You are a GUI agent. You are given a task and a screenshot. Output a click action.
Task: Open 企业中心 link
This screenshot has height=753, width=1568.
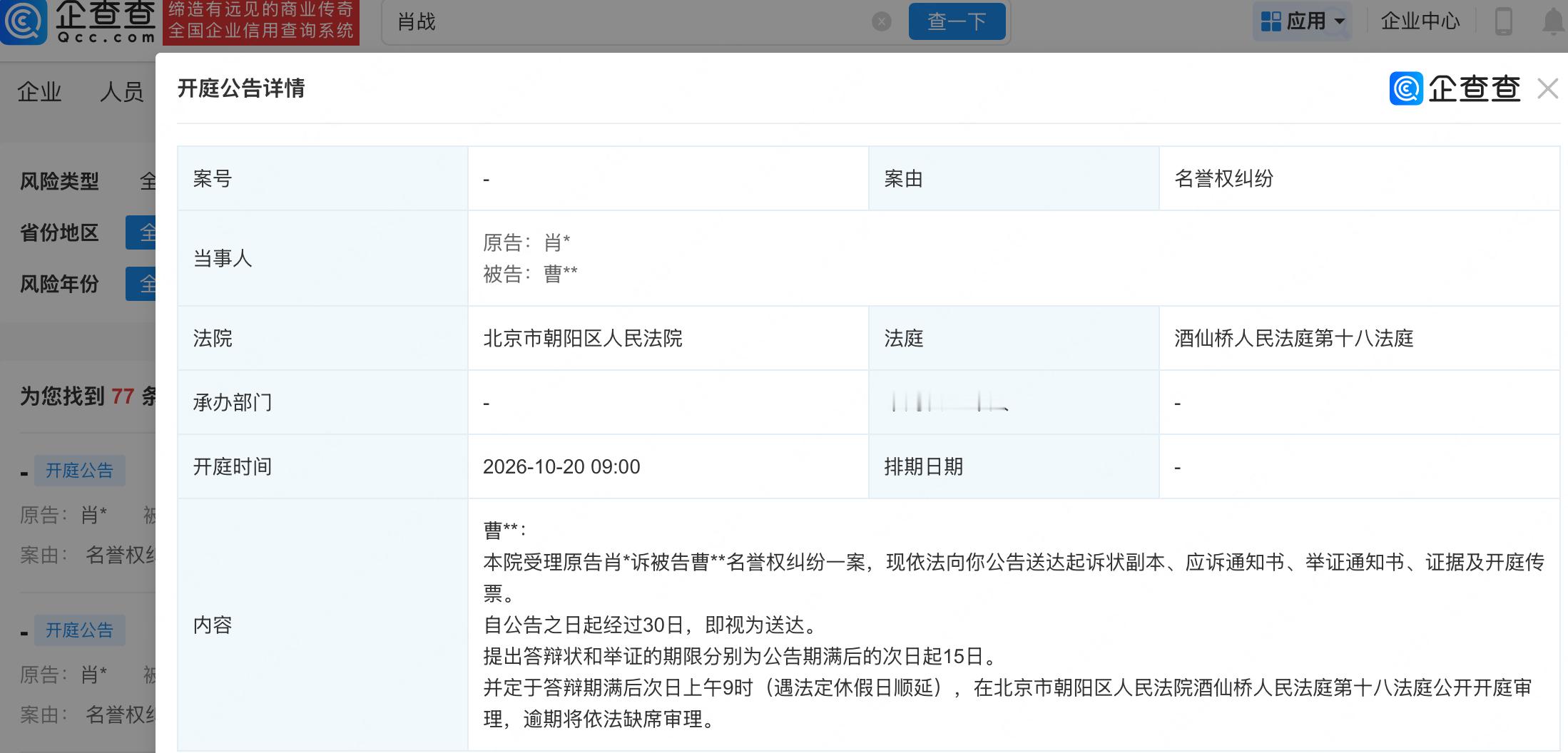pyautogui.click(x=1420, y=21)
